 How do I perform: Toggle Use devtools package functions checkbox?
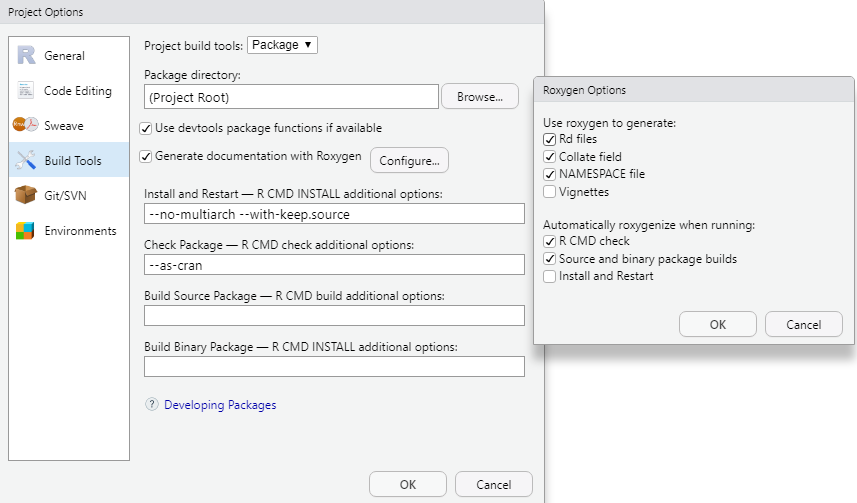[145, 128]
